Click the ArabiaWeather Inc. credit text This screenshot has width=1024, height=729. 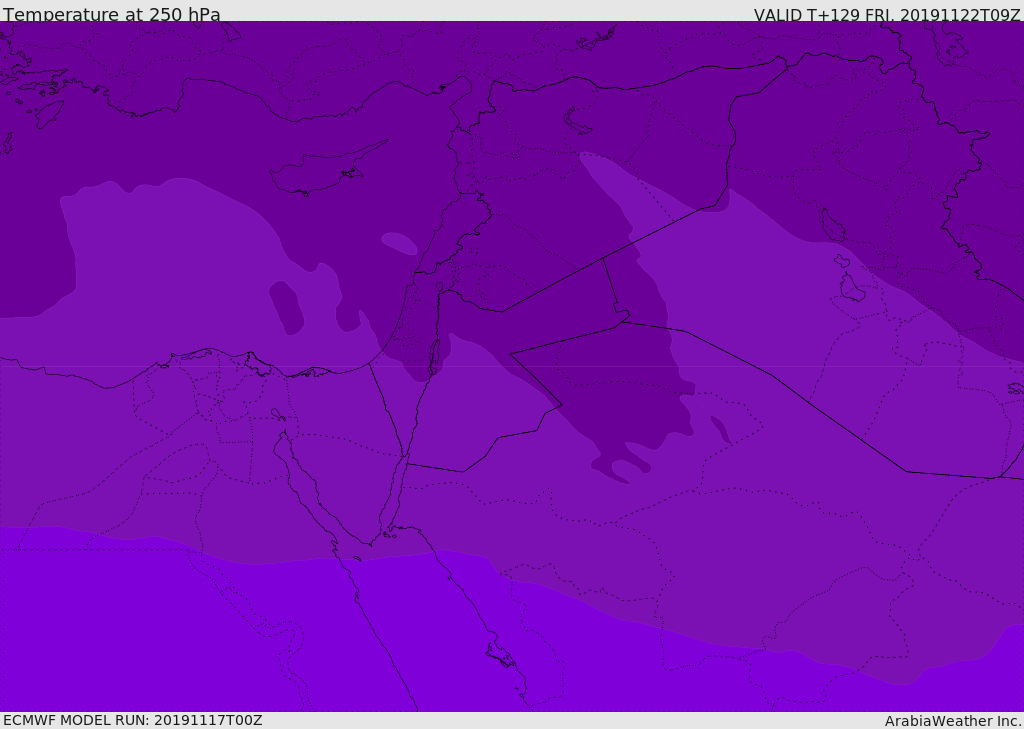pos(953,721)
